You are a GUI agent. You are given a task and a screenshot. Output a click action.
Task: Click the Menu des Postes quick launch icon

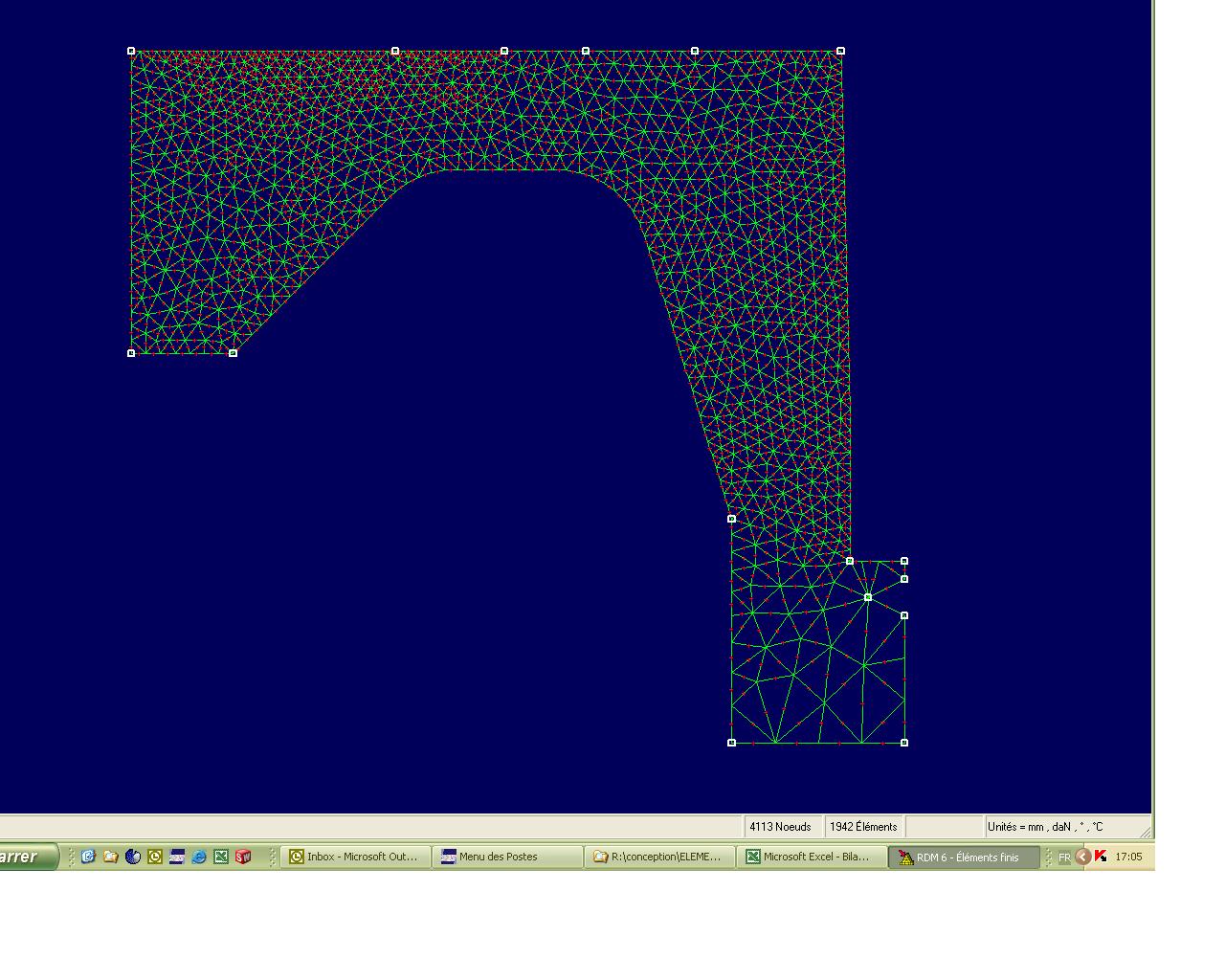coord(178,857)
